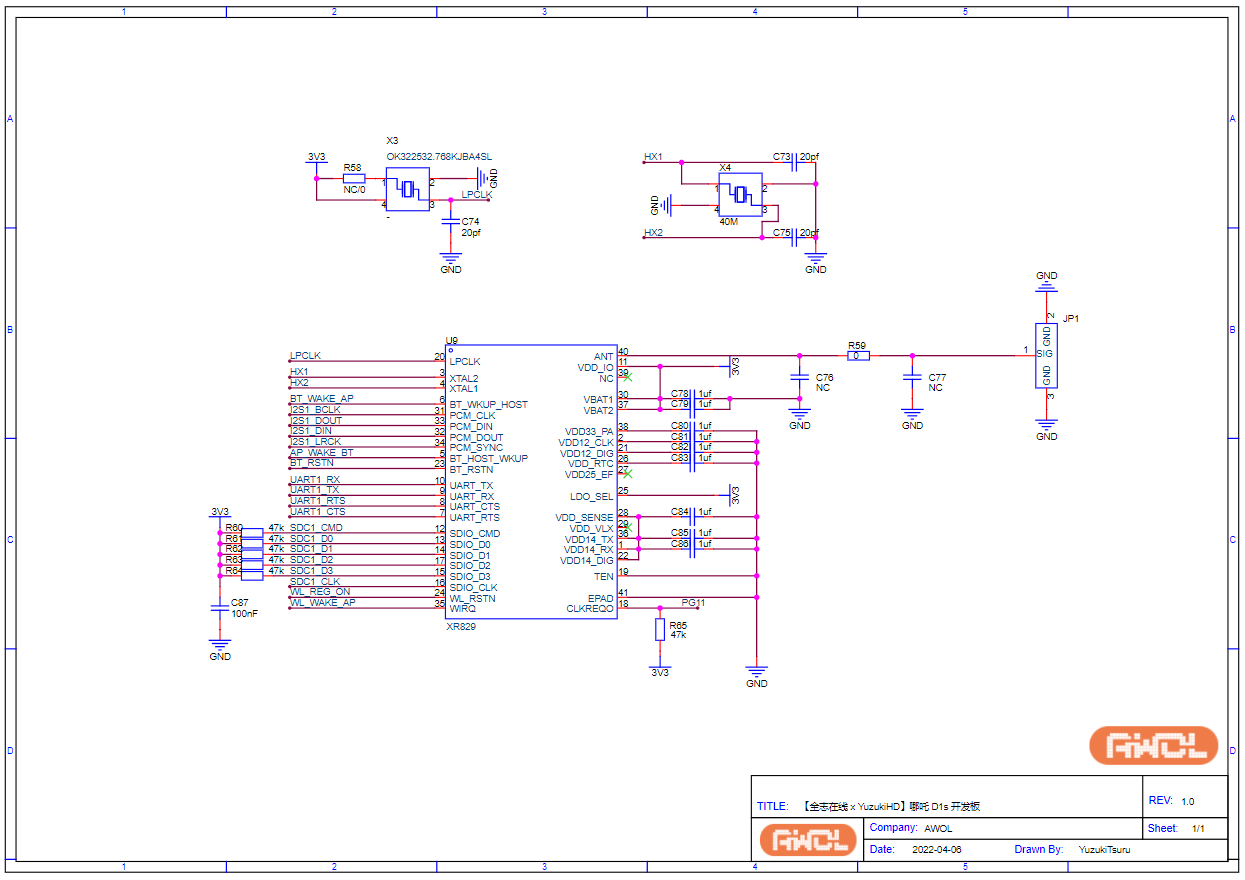Click the large orange AWOL logo
The width and height of the screenshot is (1245, 880).
(x=1153, y=745)
